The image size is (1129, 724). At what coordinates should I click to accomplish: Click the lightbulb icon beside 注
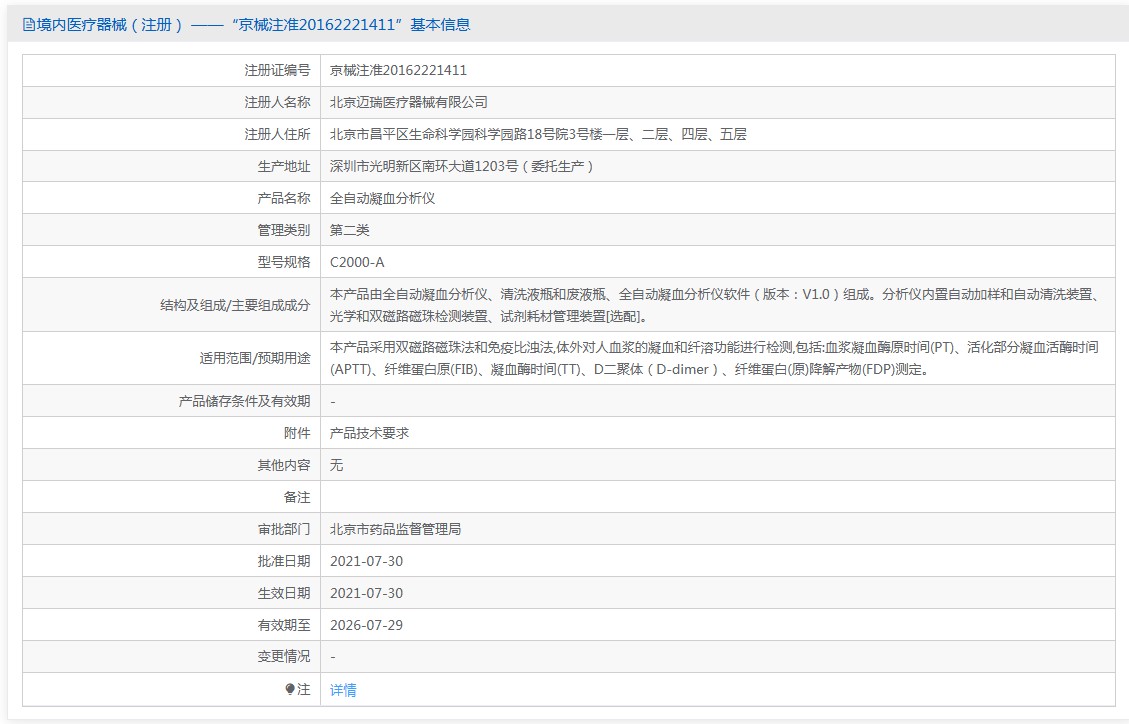(291, 689)
